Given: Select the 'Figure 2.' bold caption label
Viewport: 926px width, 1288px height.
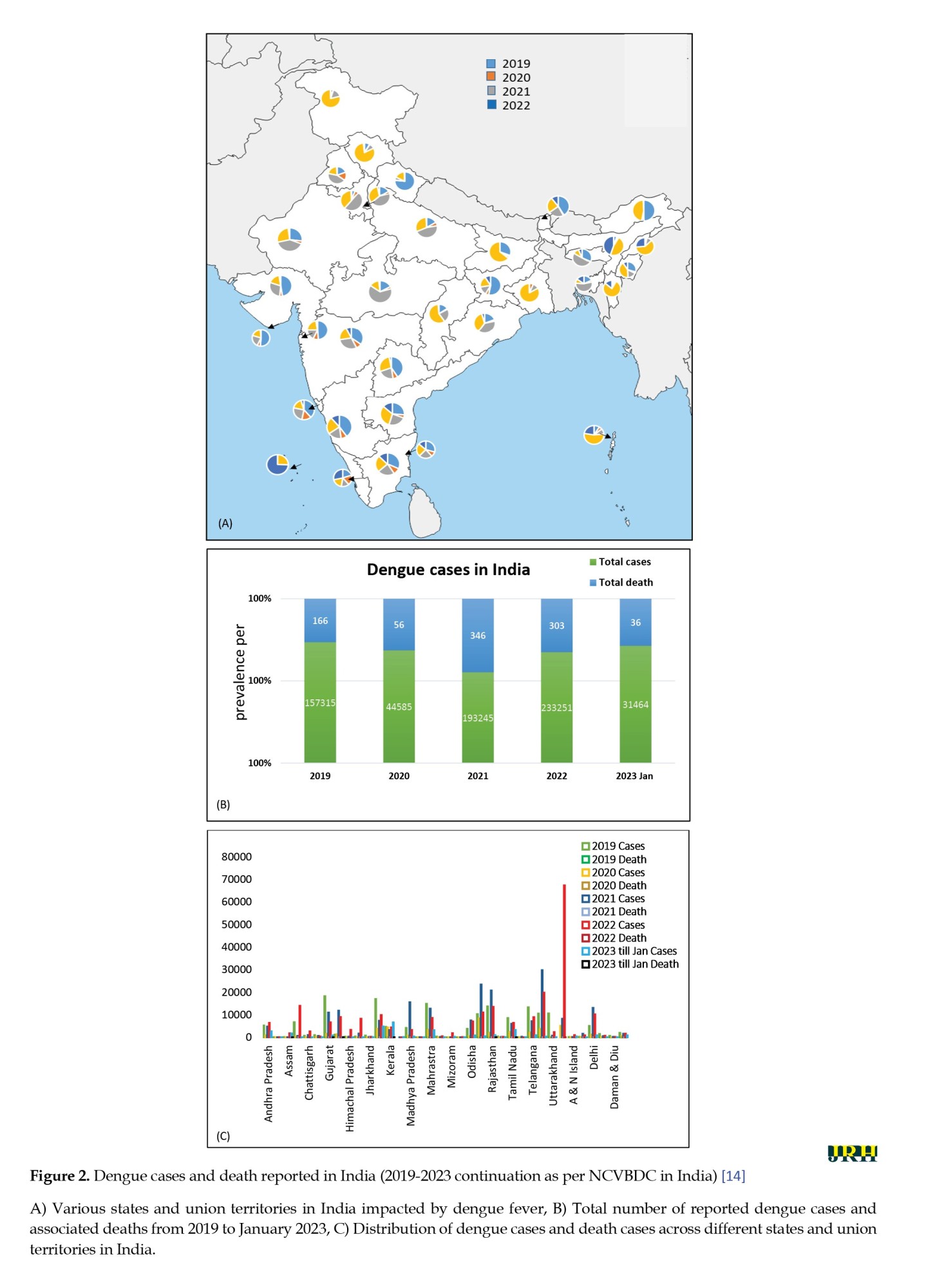Looking at the screenshot, I should pos(59,1176).
